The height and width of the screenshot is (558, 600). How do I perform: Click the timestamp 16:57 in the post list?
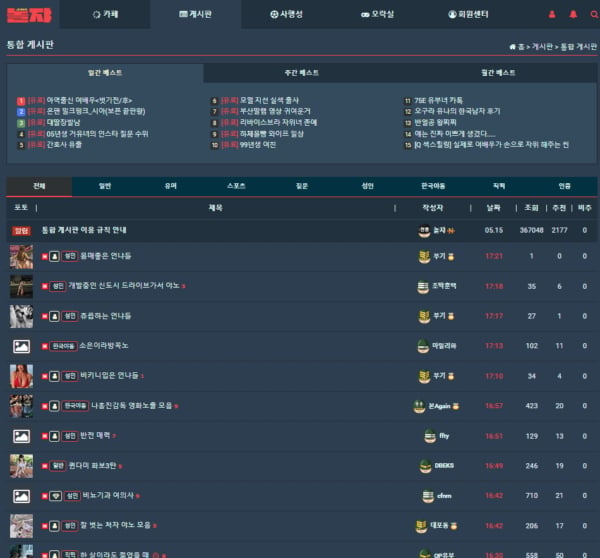pos(494,406)
